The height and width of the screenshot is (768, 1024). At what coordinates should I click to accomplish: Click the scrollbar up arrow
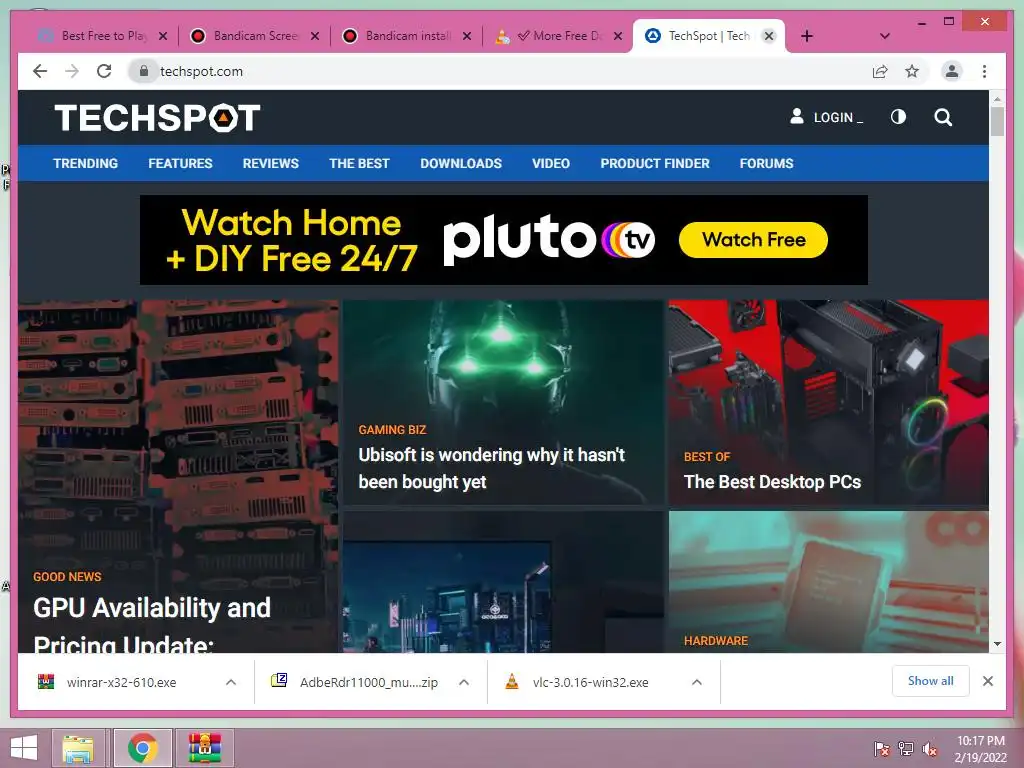[x=997, y=99]
